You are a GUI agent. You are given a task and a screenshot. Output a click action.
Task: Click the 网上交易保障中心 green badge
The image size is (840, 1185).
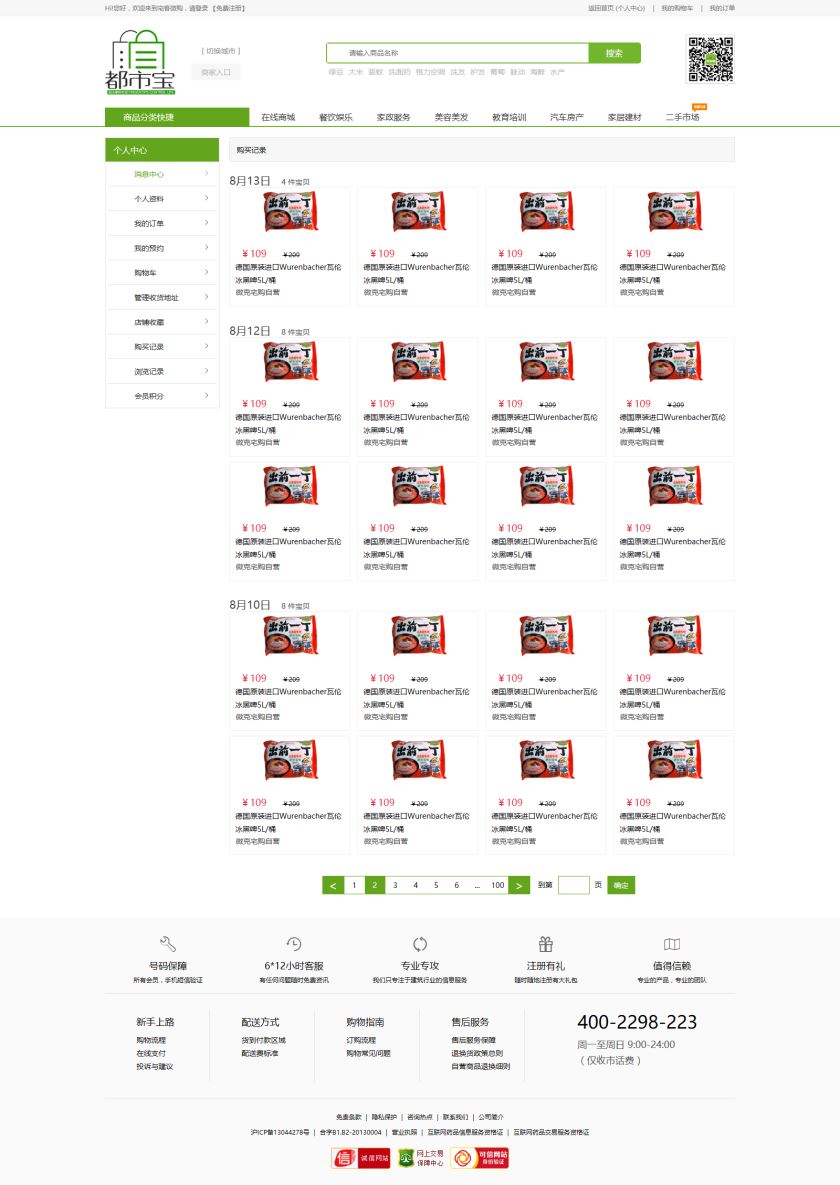pos(420,1157)
